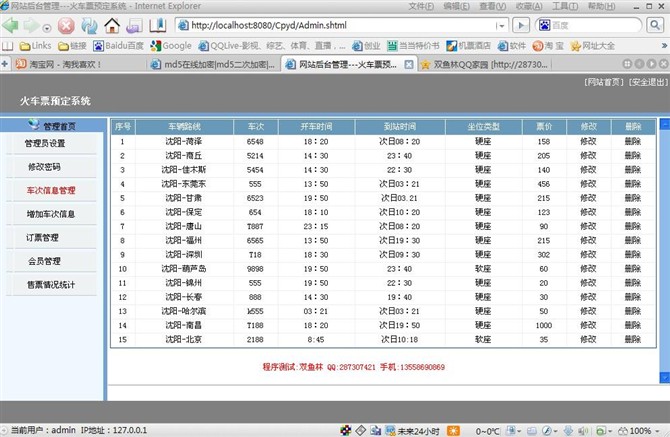
Task: Open the 淘宝 bookmark
Action: (x=548, y=46)
